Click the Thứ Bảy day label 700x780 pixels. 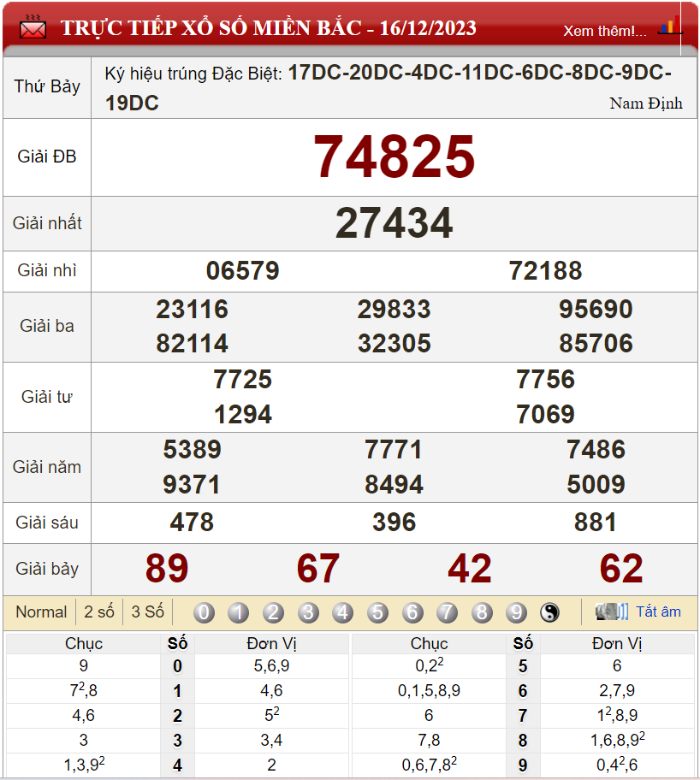(47, 87)
